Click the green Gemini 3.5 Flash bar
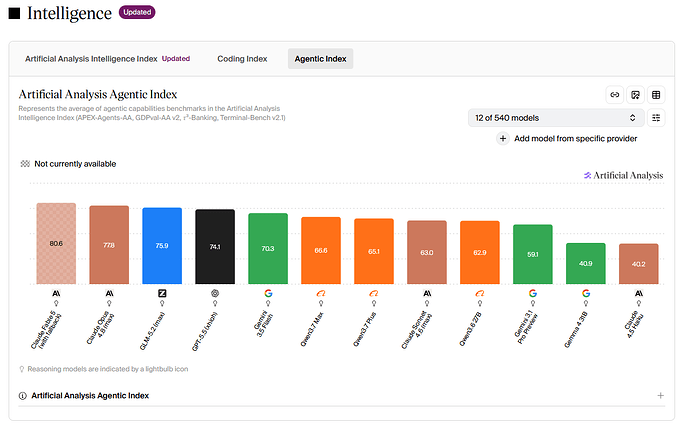Viewport: 690px width, 423px height. tap(268, 249)
